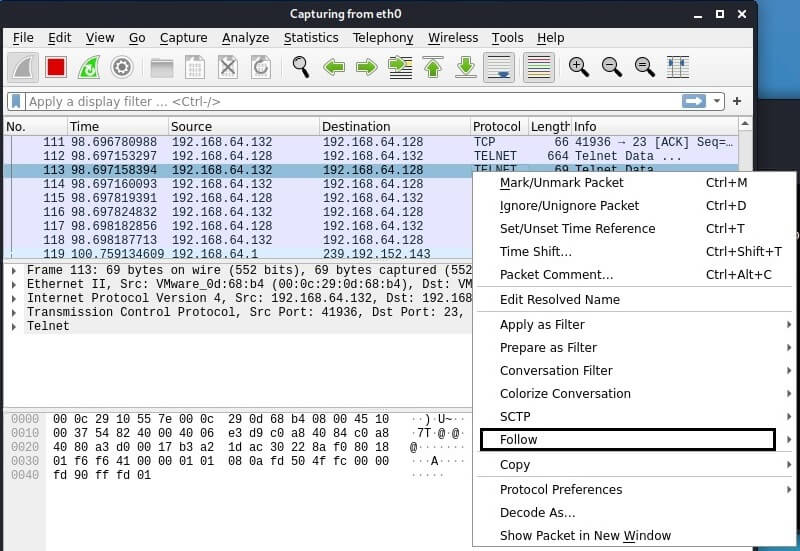Choose Packet Comment... option
This screenshot has height=551, width=800.
[x=634, y=274]
